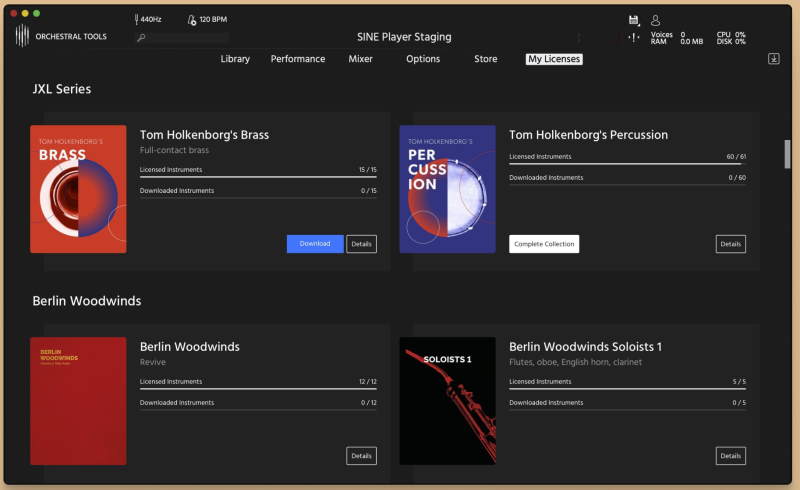Screen dimensions: 800x490
Task: Click the Brass Licensed Instruments progress bar
Action: coord(258,177)
